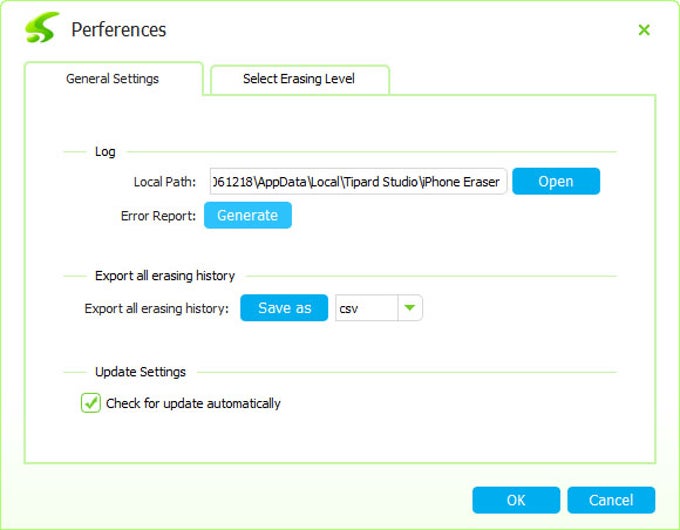Switch to the General Settings tab
680x530 pixels.
(112, 79)
